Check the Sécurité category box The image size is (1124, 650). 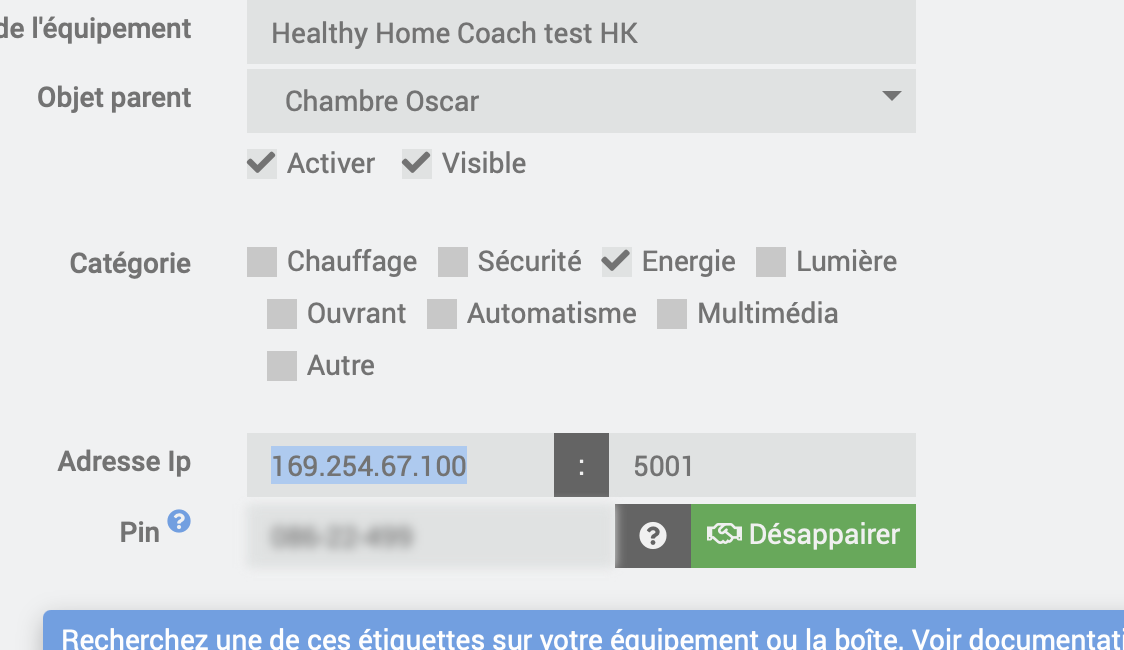(x=453, y=262)
